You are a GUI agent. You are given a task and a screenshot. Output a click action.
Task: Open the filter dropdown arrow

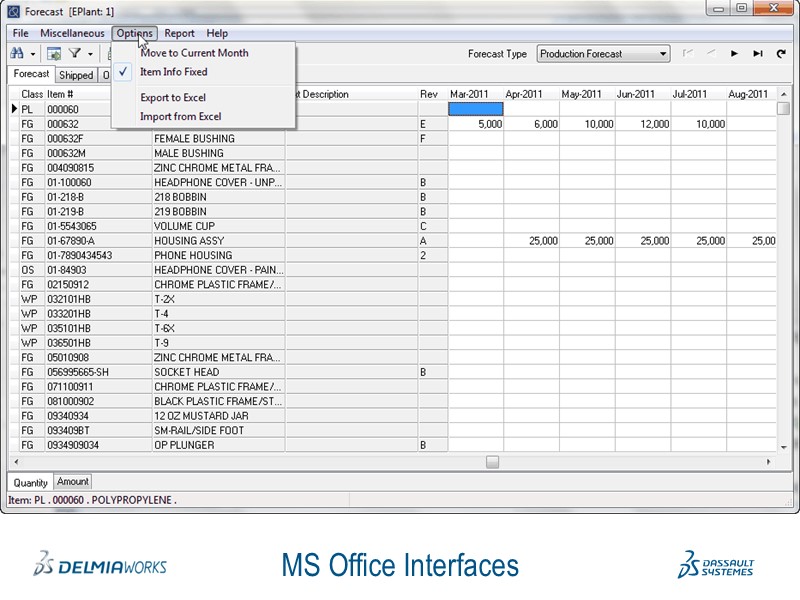coord(91,53)
